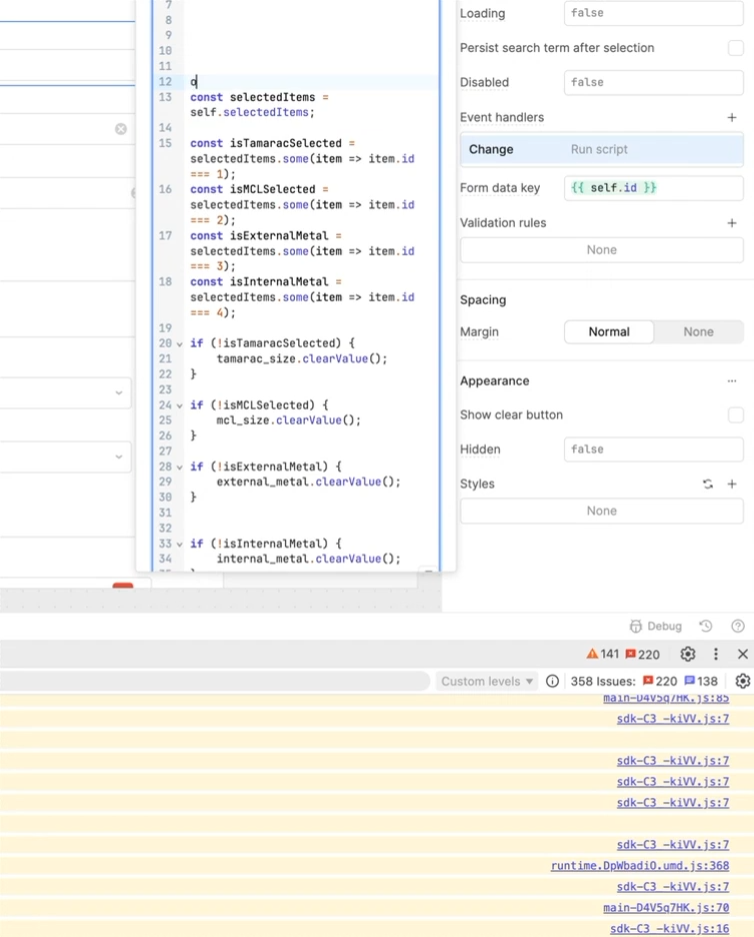Click 'tamarac_size.clearValue();' code line
The image size is (754, 937).
click(x=302, y=359)
